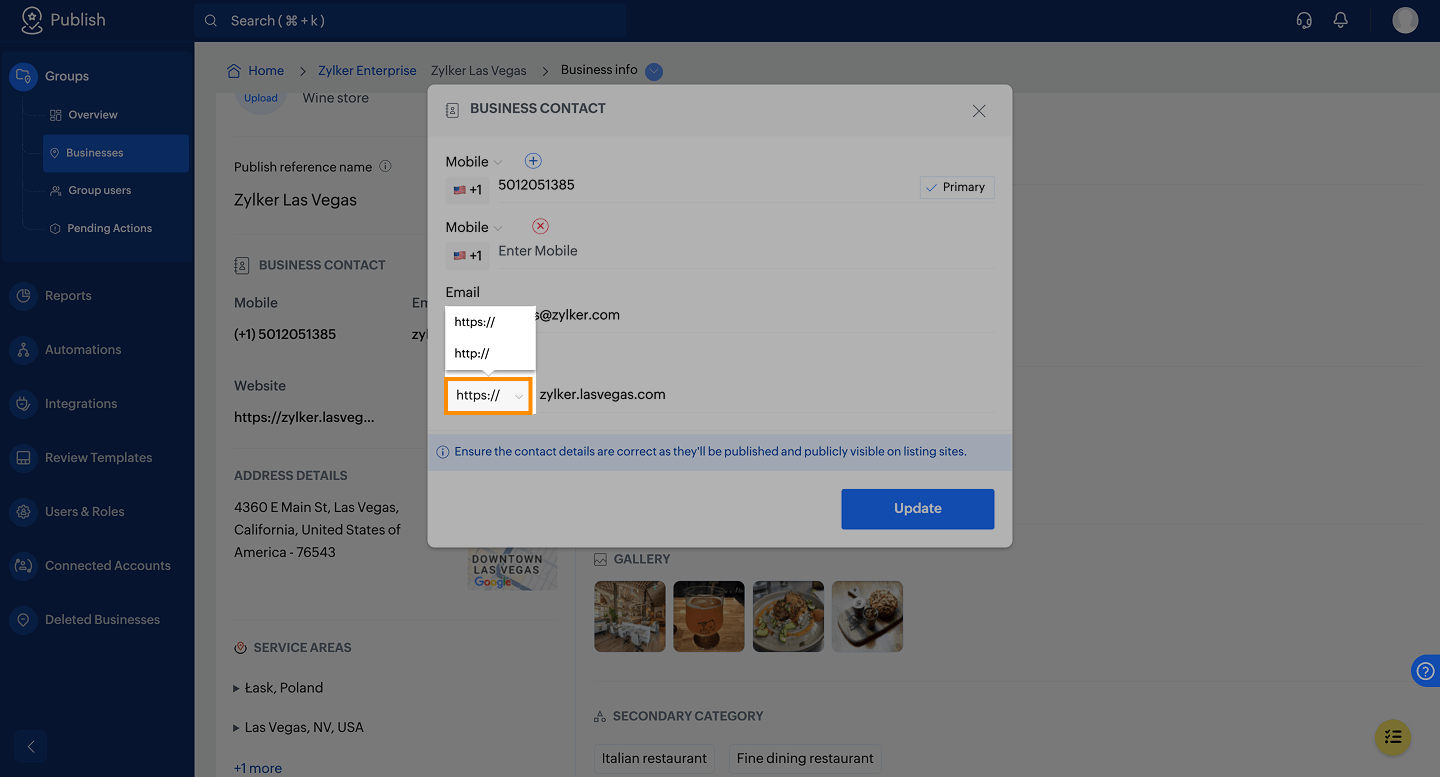Go to Home breadcrumb link

[266, 71]
